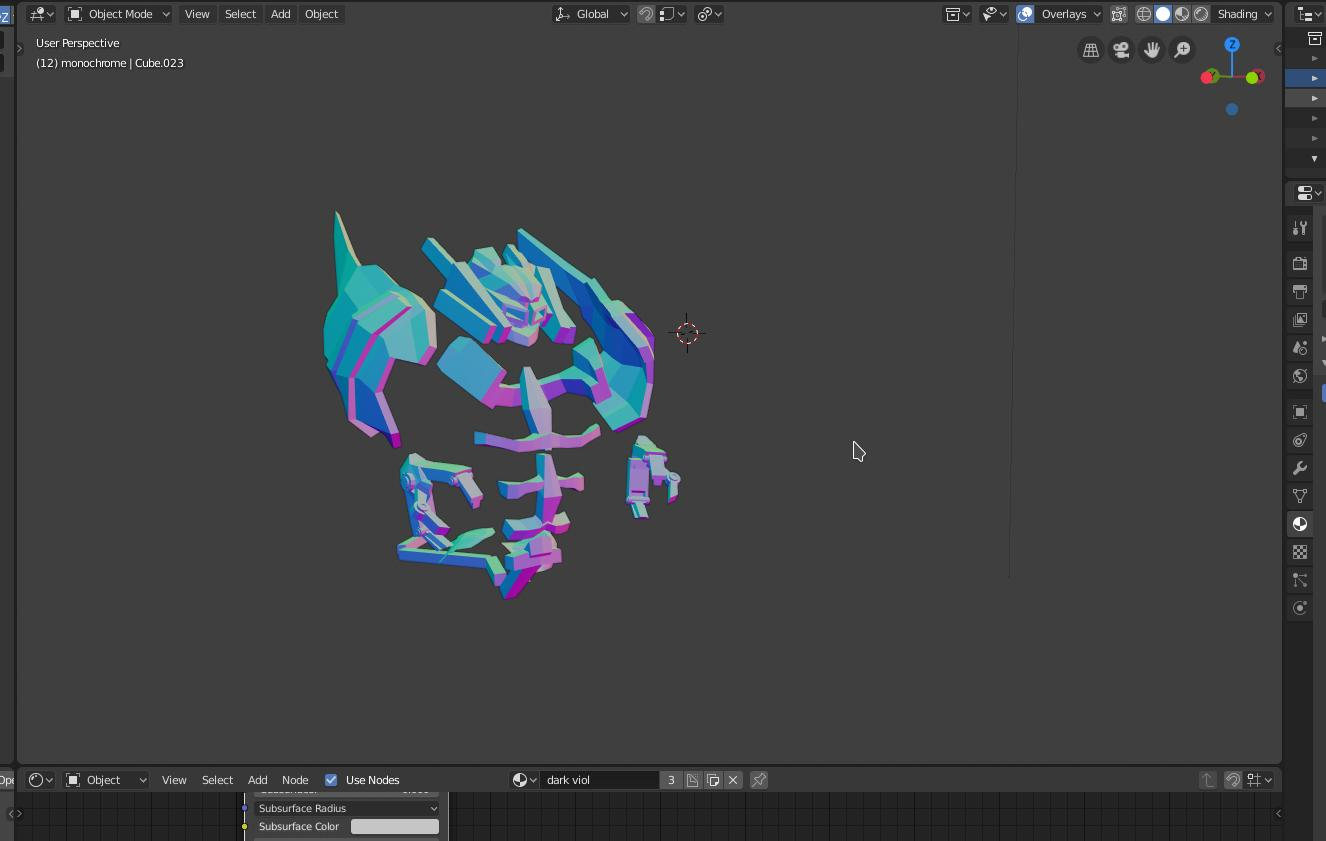Open the object type visibility dropdown
Image resolution: width=1326 pixels, height=841 pixels.
click(x=994, y=14)
